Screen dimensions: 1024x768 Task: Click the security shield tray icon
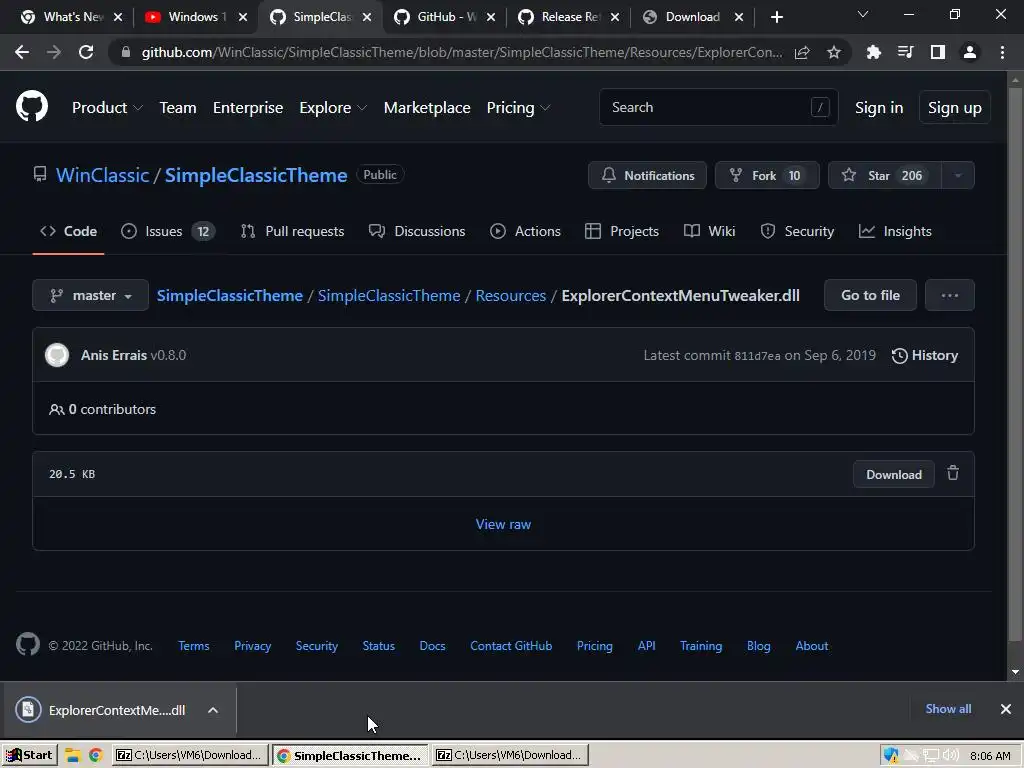pos(891,756)
